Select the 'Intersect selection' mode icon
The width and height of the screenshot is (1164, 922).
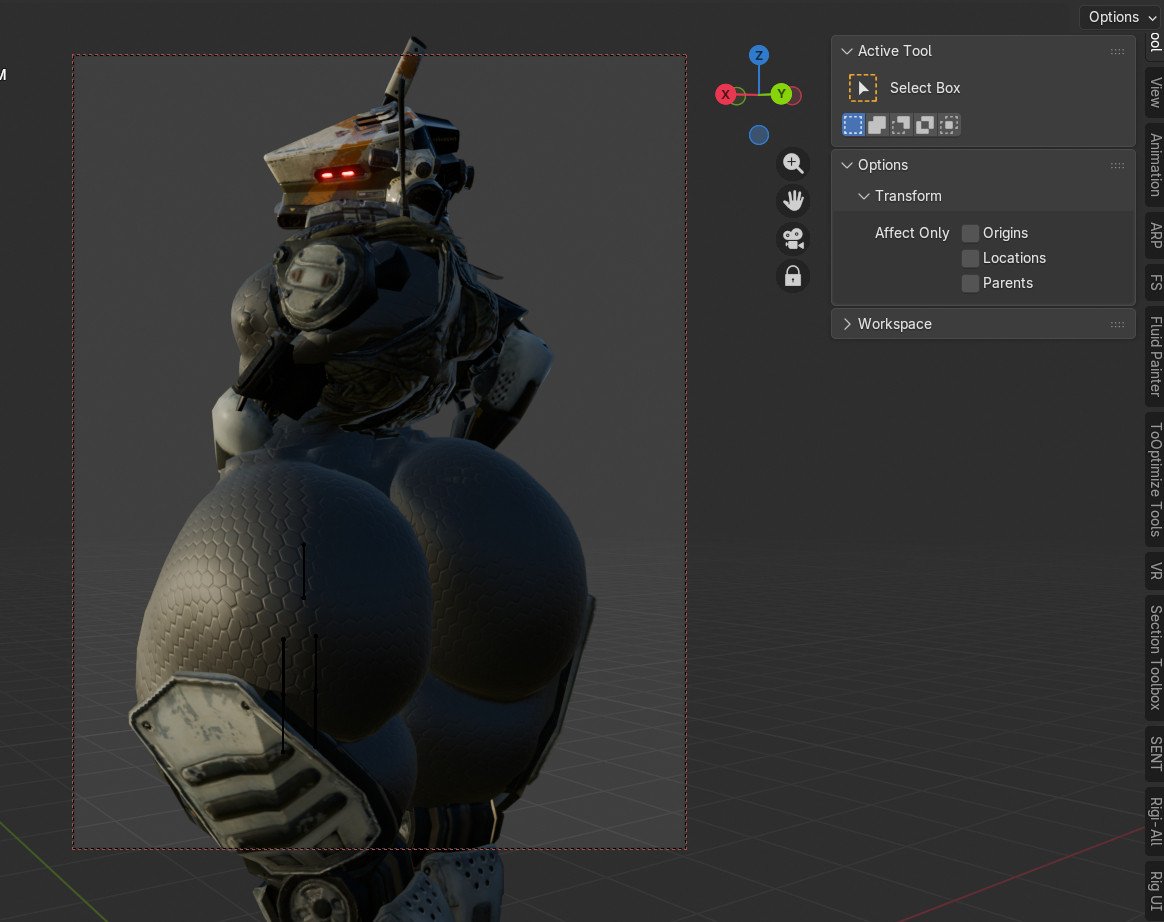click(949, 125)
